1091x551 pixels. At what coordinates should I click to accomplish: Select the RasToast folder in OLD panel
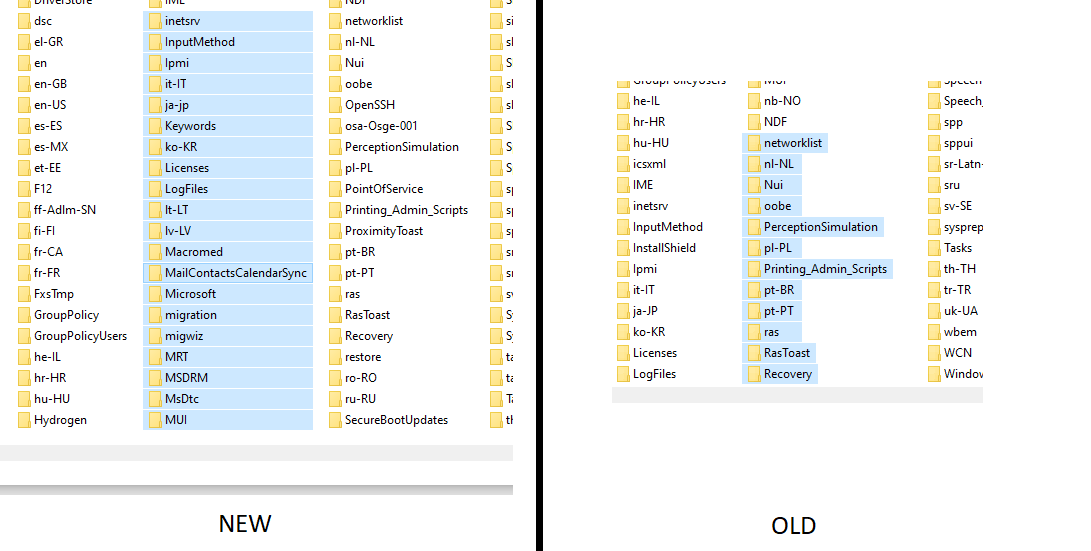[787, 353]
